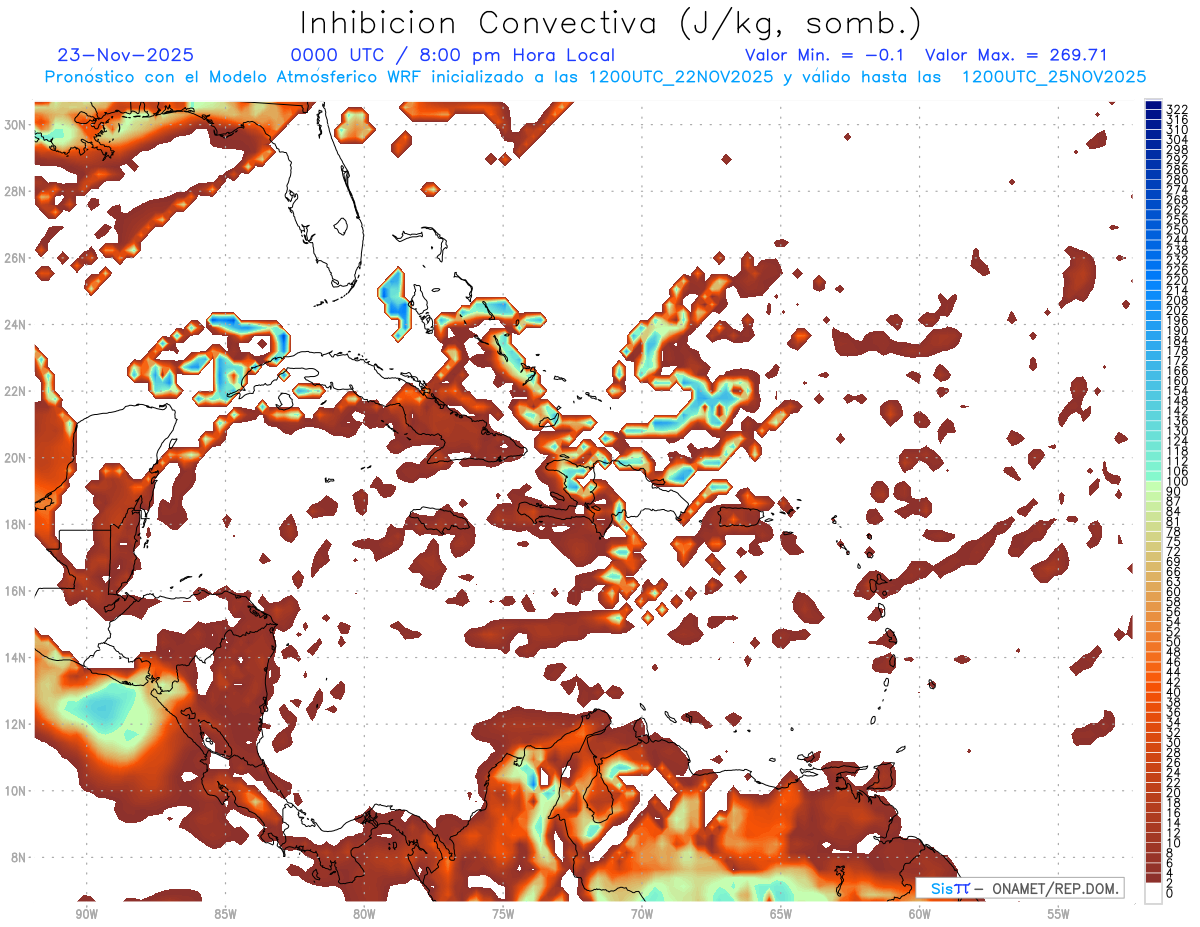Click the 'Valor Max. = 269.71' readout
This screenshot has height=927, width=1200.
(1016, 55)
